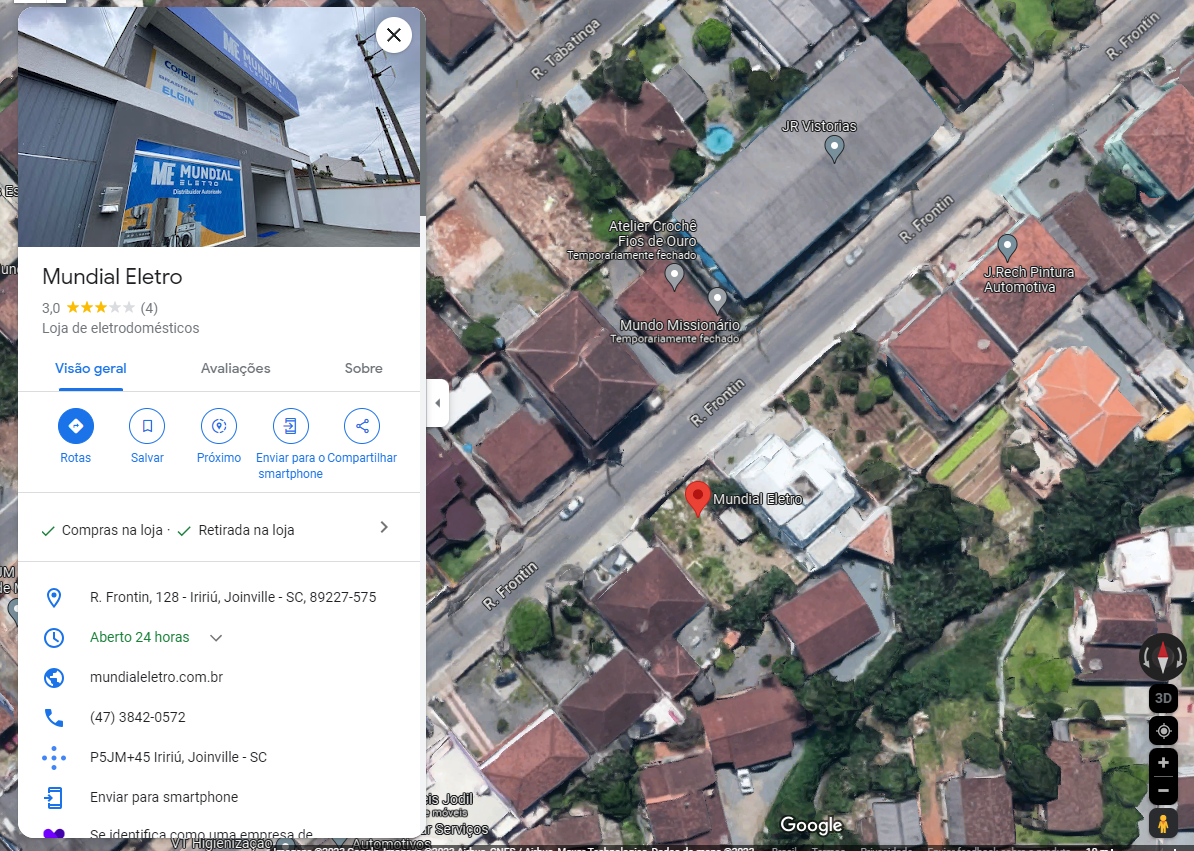Select the Mundo Missionário map marker
This screenshot has width=1194, height=851.
click(x=717, y=301)
